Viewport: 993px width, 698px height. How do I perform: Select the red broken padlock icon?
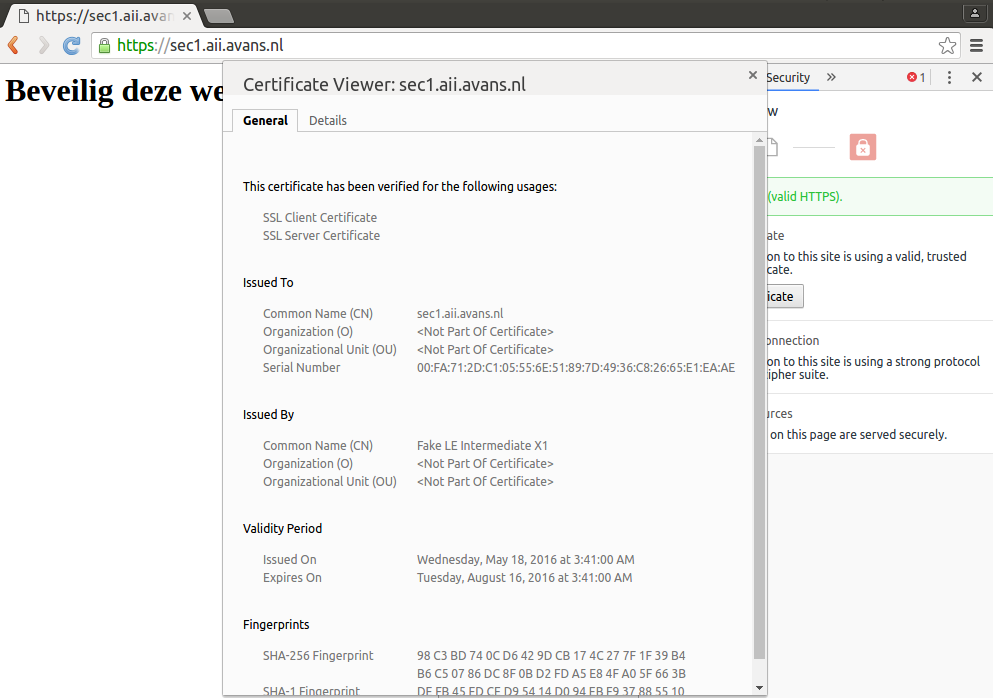[x=862, y=148]
